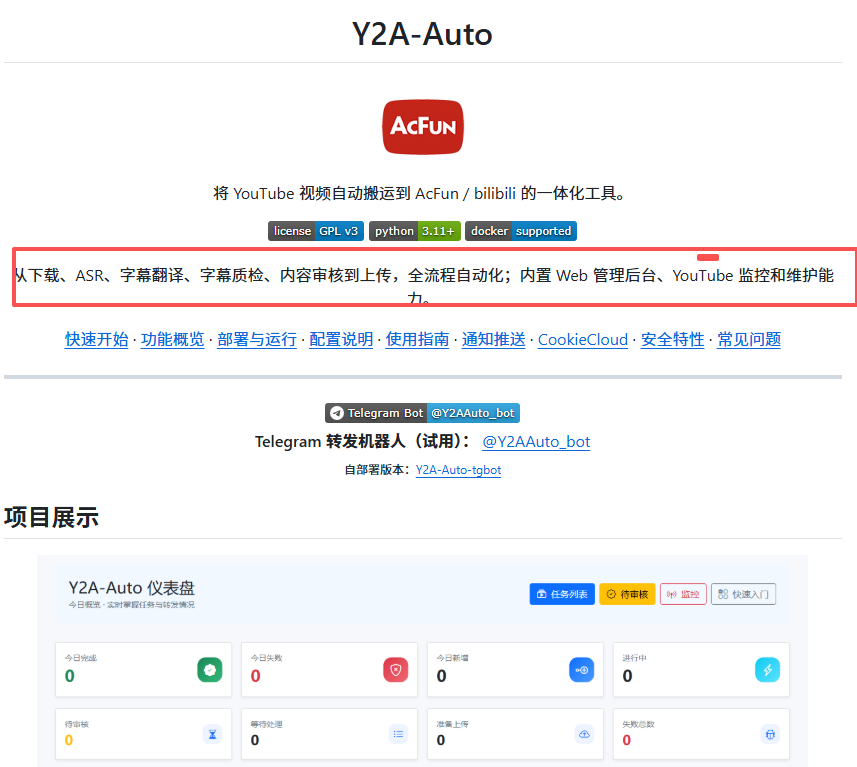Click the 快速入门 outlined button

click(743, 594)
